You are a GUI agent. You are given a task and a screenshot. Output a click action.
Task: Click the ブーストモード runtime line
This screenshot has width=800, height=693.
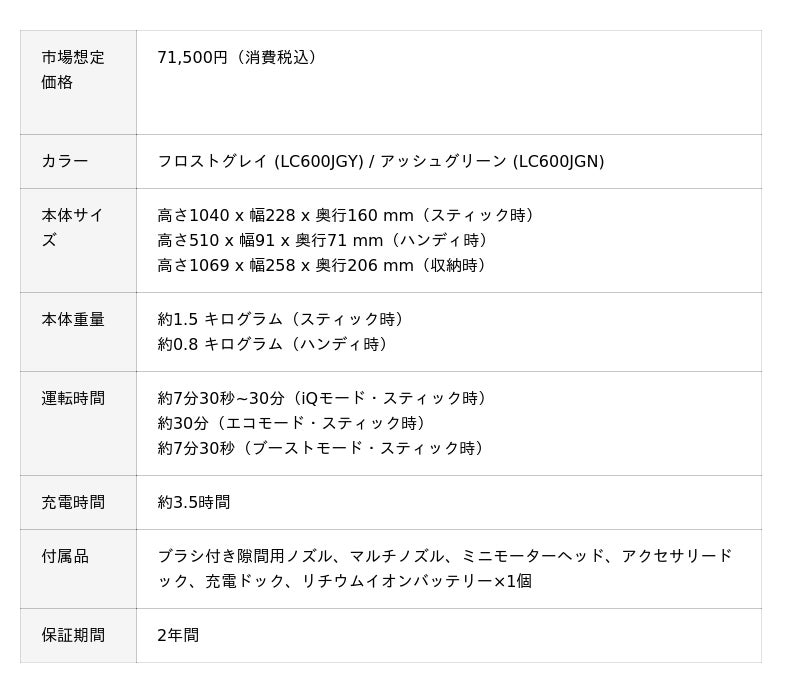tap(324, 448)
